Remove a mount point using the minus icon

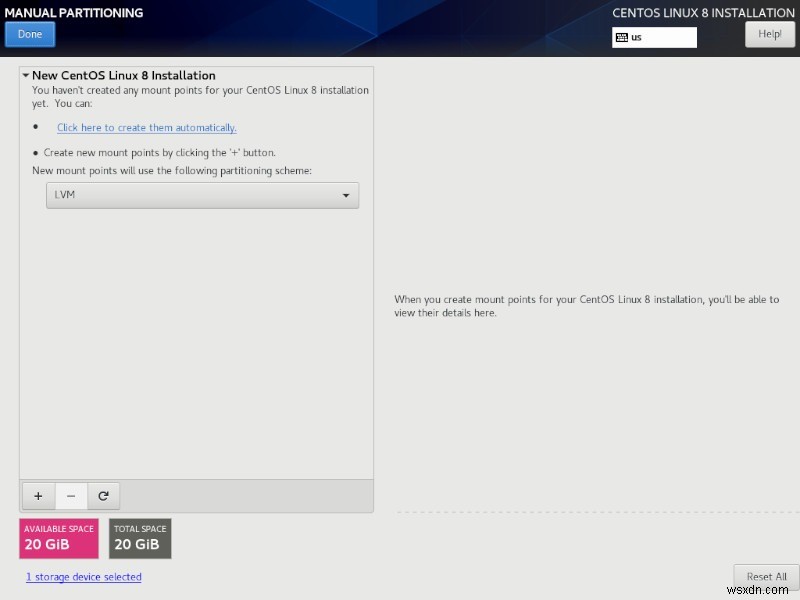71,495
